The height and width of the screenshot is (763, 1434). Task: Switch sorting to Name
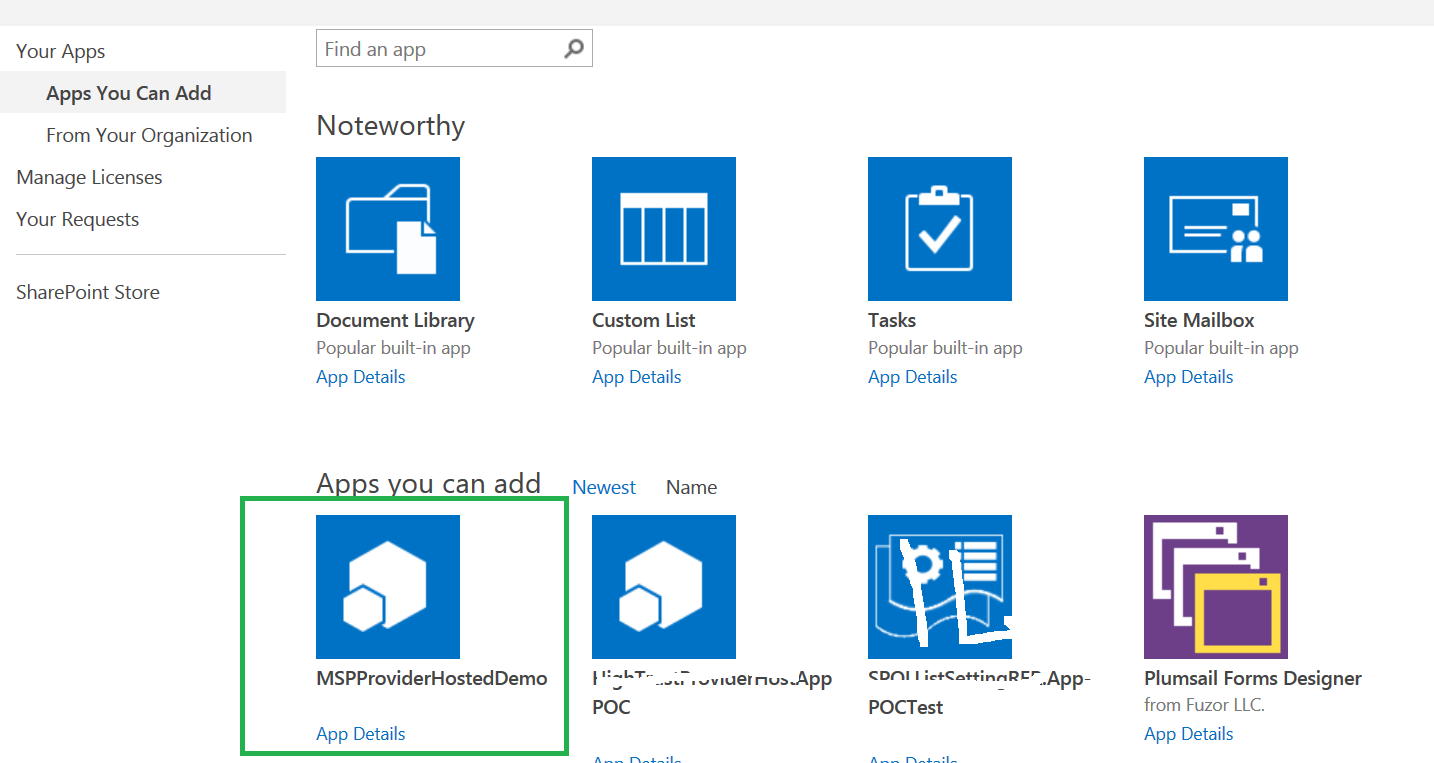coord(691,487)
